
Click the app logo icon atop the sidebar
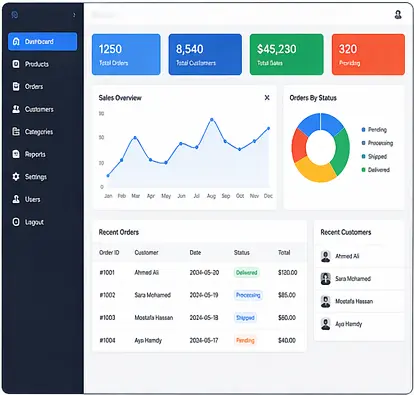coord(15,15)
